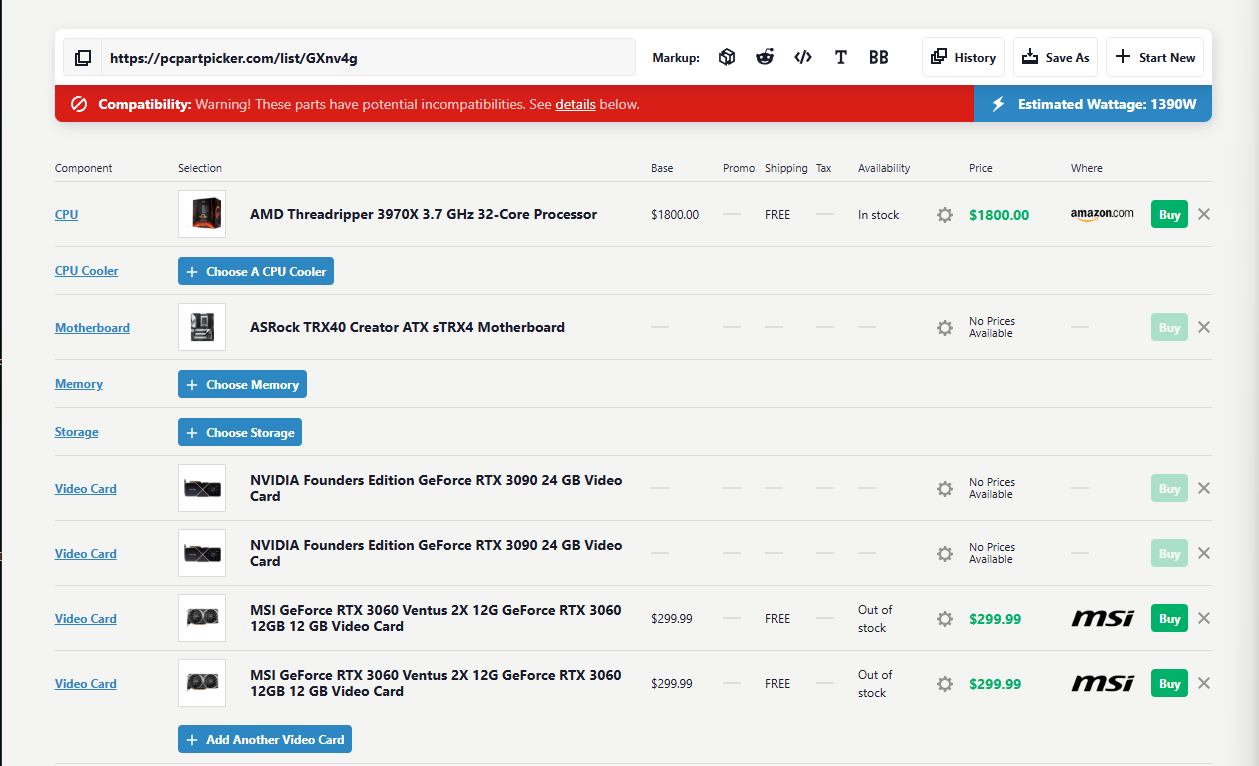The height and width of the screenshot is (766, 1259).
Task: Open price settings gear for second RTX 3060
Action: [945, 684]
